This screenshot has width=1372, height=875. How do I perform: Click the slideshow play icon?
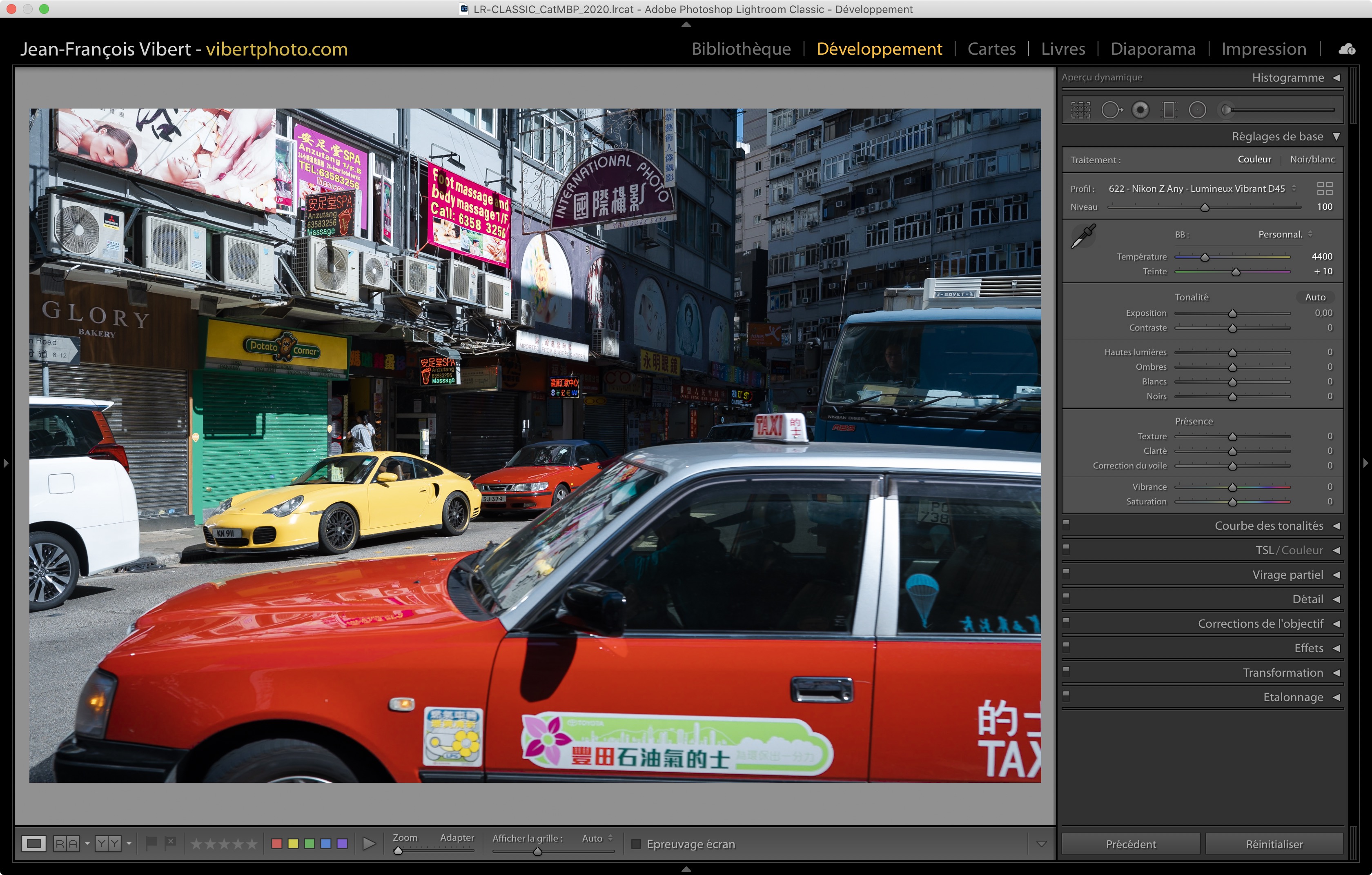click(369, 844)
